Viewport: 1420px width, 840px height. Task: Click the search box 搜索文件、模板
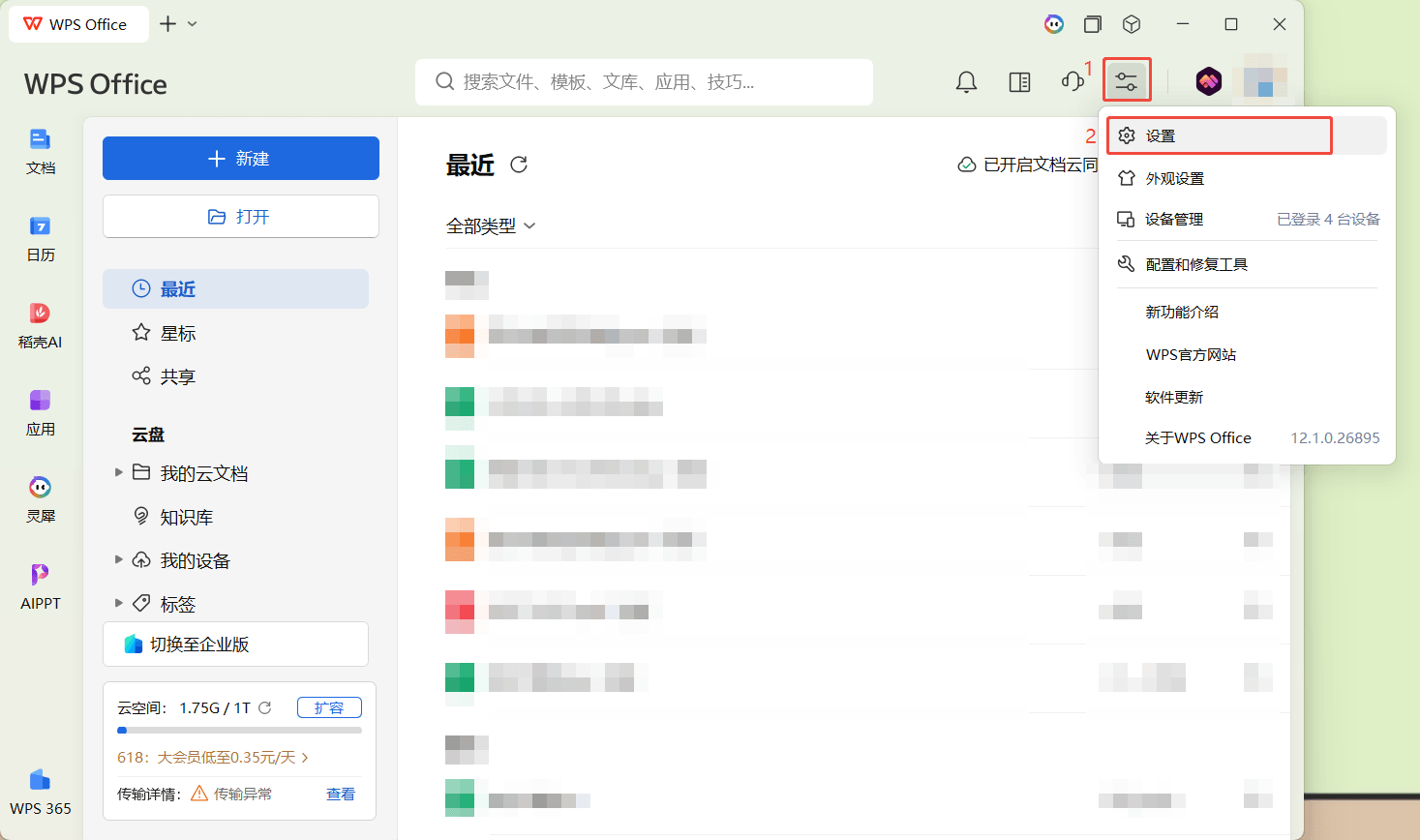[644, 82]
